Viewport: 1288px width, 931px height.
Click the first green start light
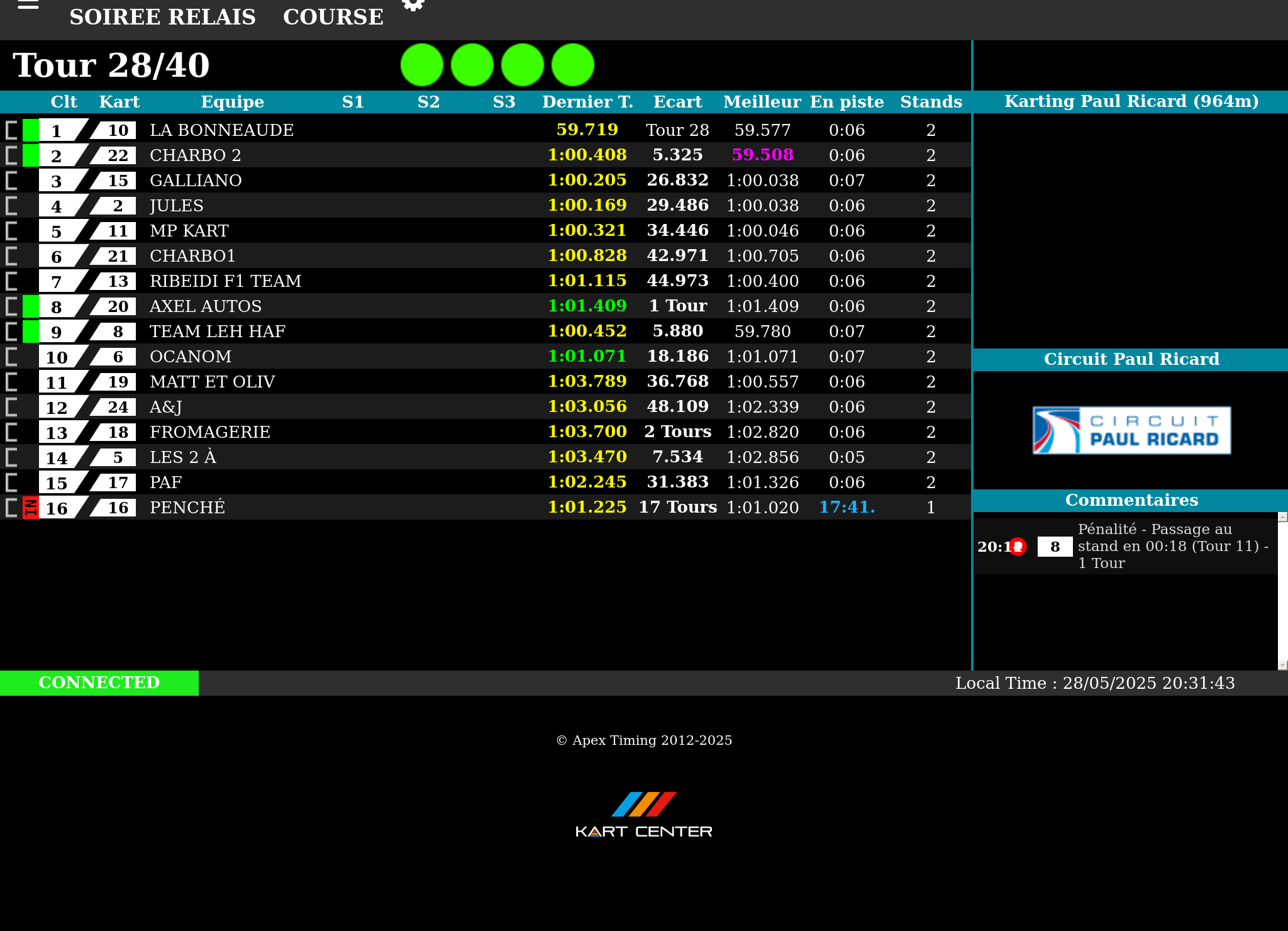click(422, 65)
